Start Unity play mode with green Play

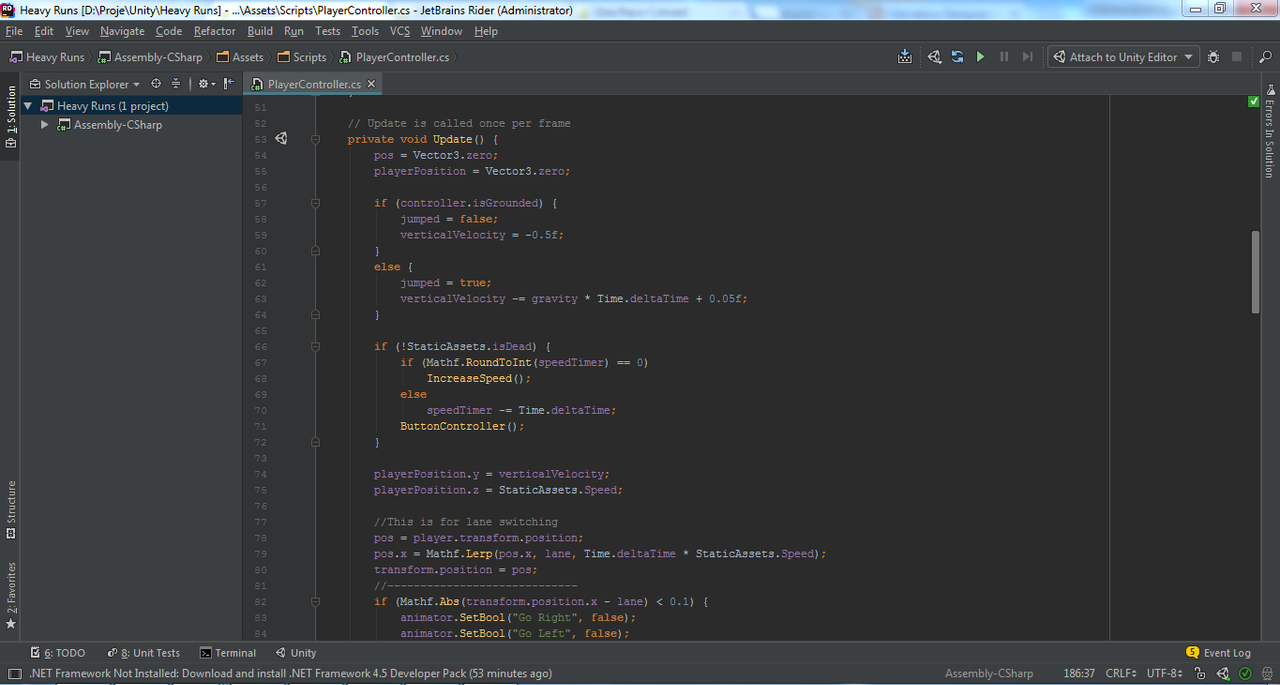pyautogui.click(x=980, y=57)
